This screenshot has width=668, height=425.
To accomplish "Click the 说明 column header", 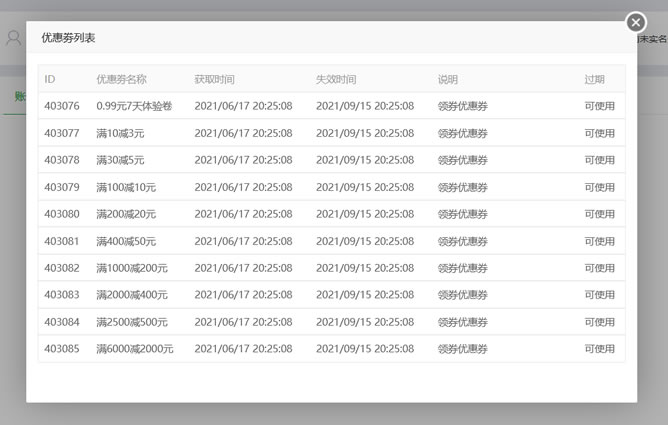I will [x=448, y=79].
